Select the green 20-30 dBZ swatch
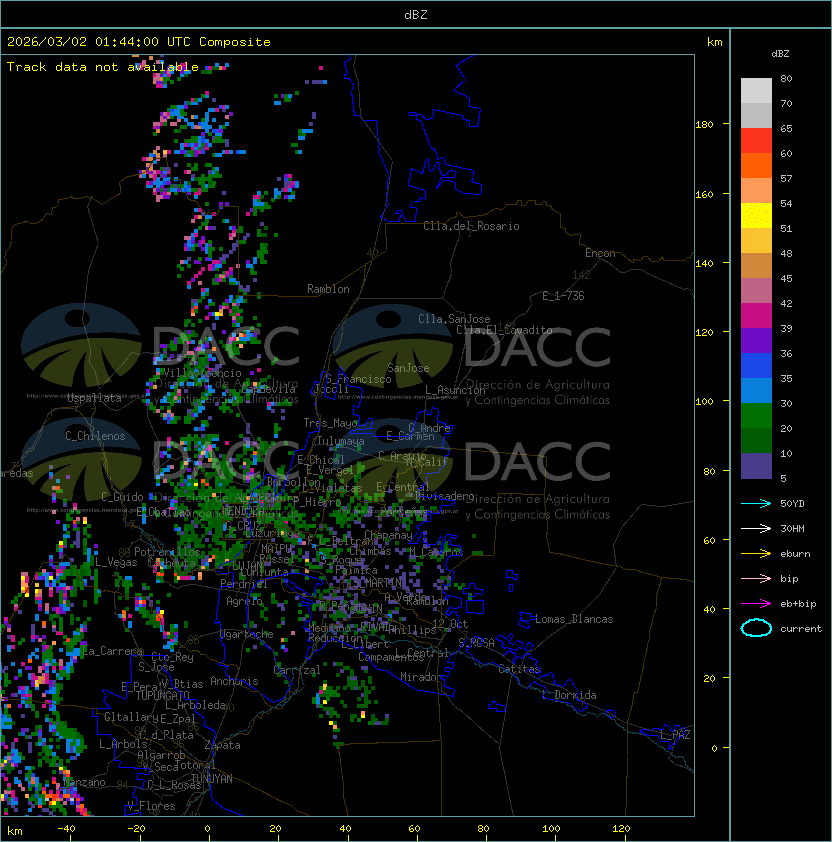Screen dimensions: 832x842 point(756,416)
